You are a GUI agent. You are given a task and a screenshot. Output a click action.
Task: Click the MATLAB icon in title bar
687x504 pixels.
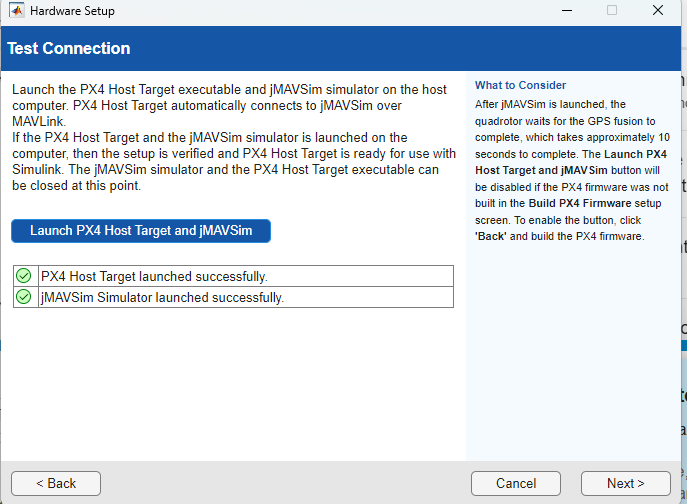coord(17,11)
